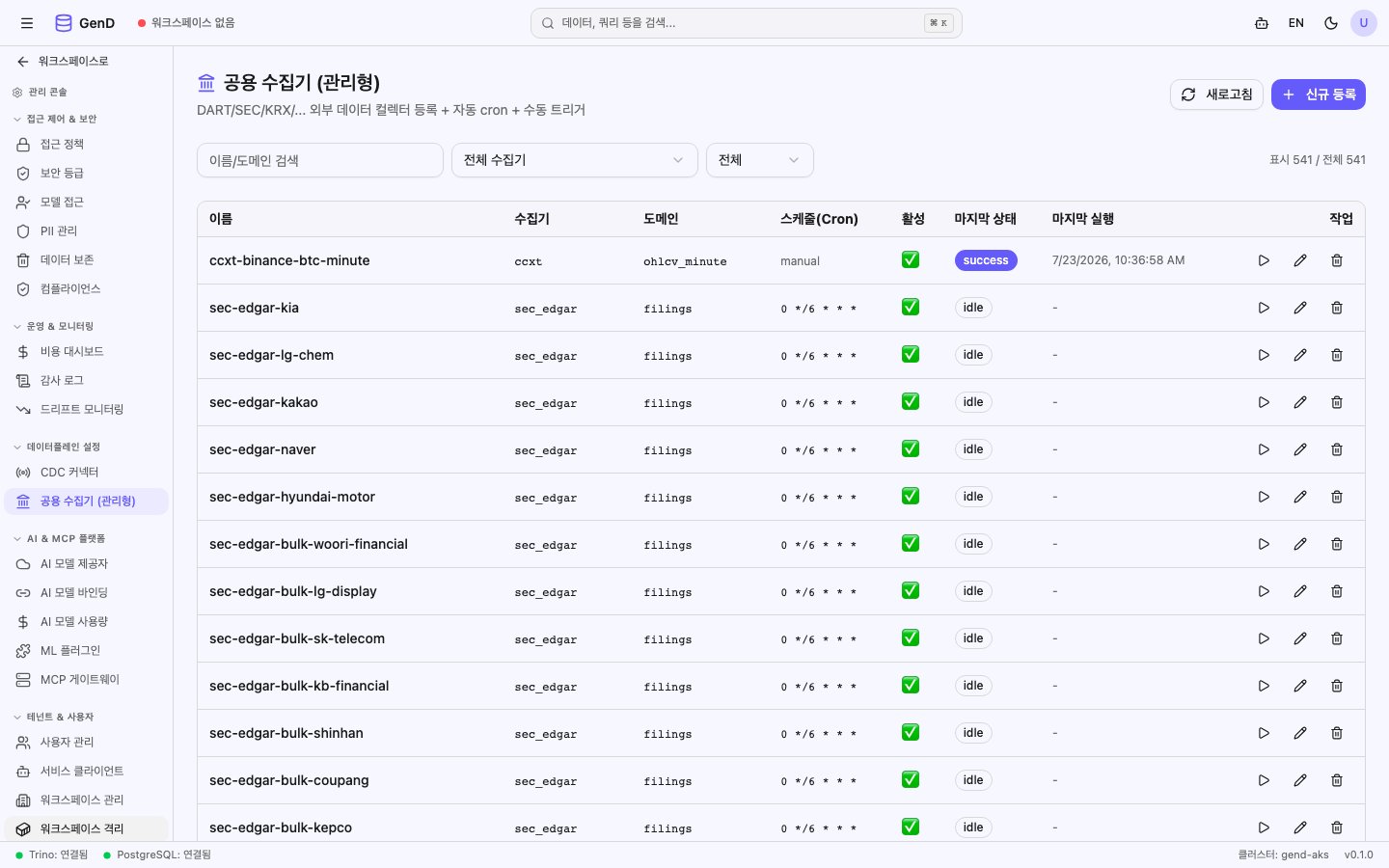Run sec-edgar-bulk-coupang collector
The height and width of the screenshot is (868, 1389).
[x=1264, y=780]
